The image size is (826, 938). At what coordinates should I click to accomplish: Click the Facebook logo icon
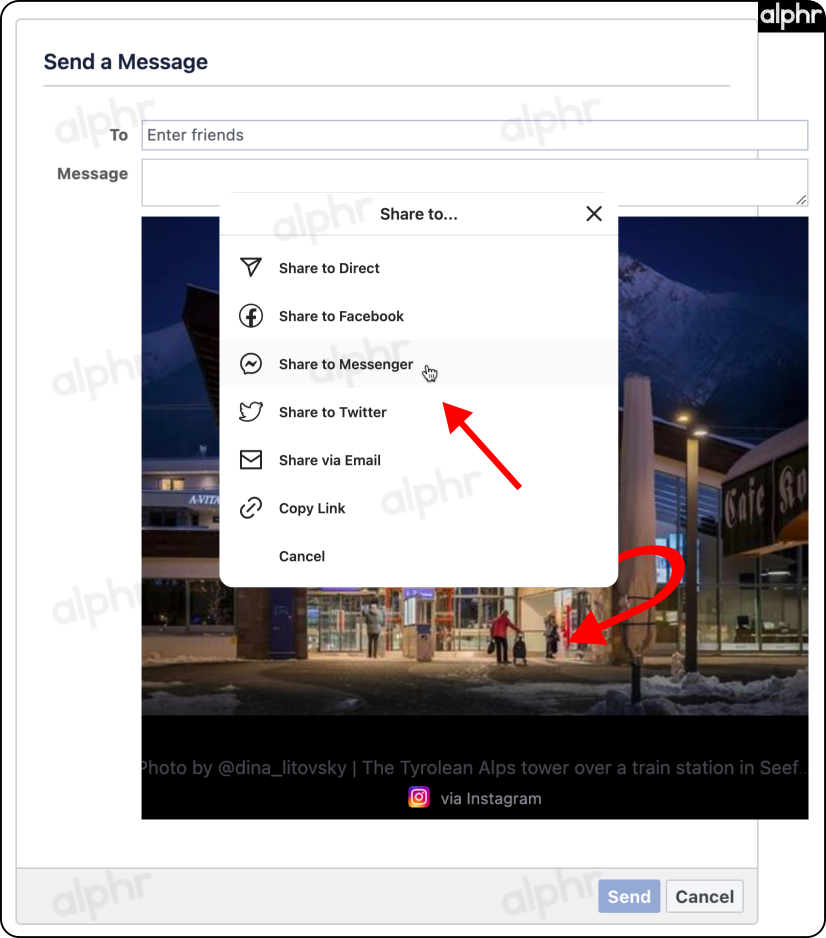(251, 316)
